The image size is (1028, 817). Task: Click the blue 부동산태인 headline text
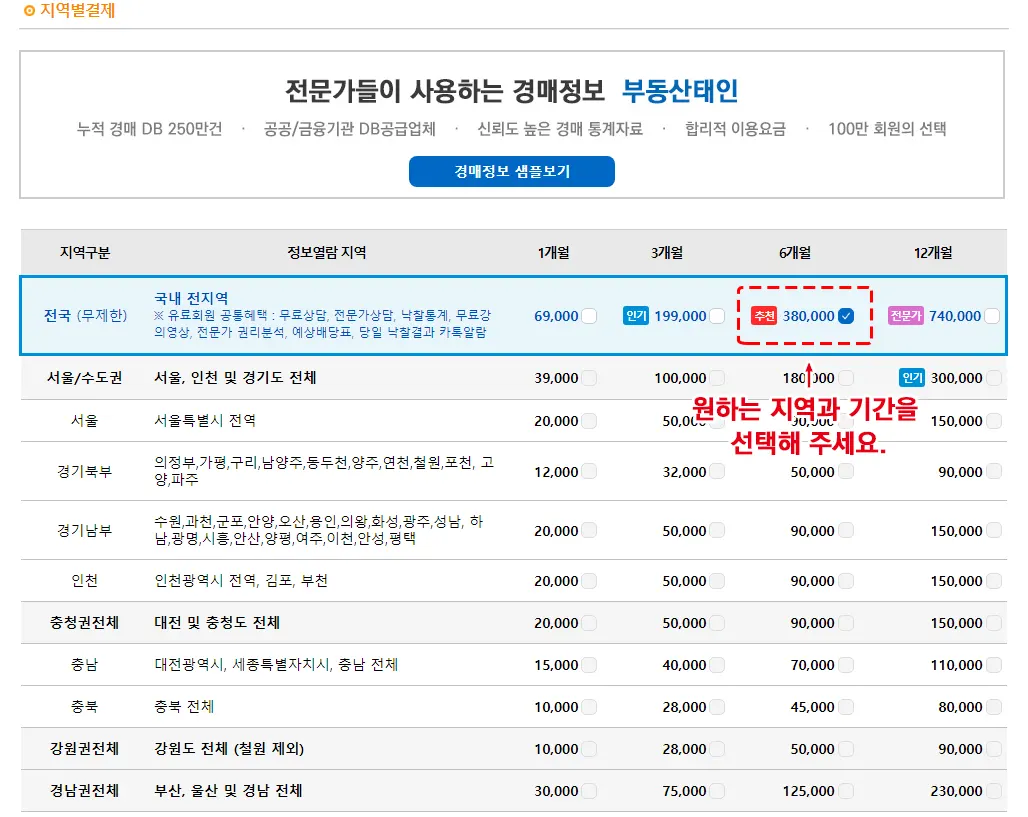click(x=680, y=91)
